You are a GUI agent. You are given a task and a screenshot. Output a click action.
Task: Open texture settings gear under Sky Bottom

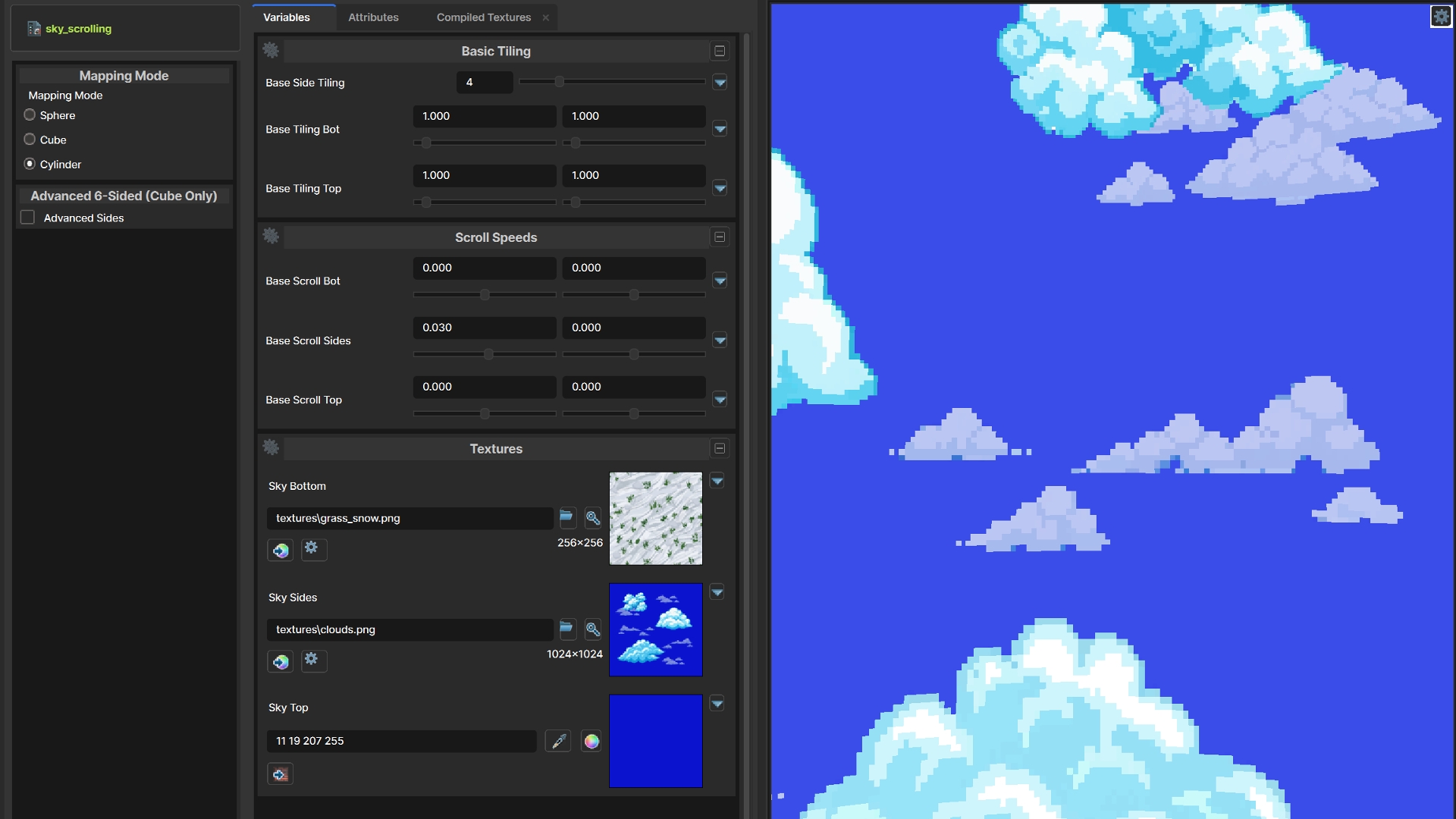(x=312, y=548)
